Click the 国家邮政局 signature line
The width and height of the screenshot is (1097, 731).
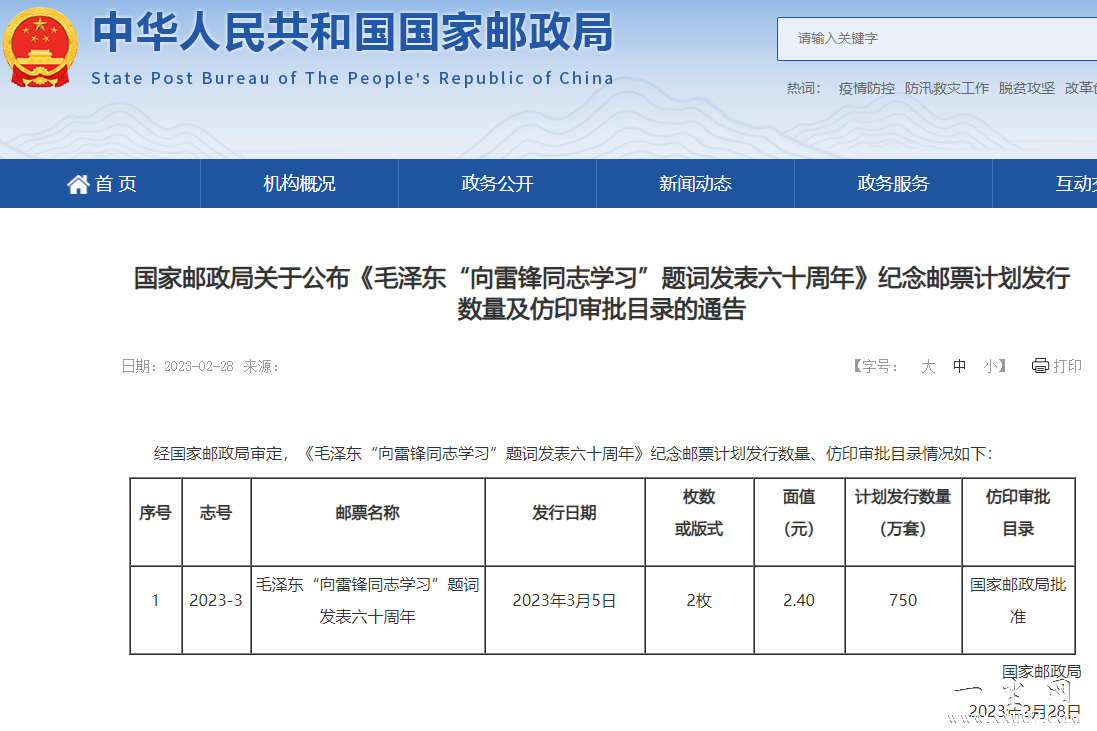tap(1041, 672)
